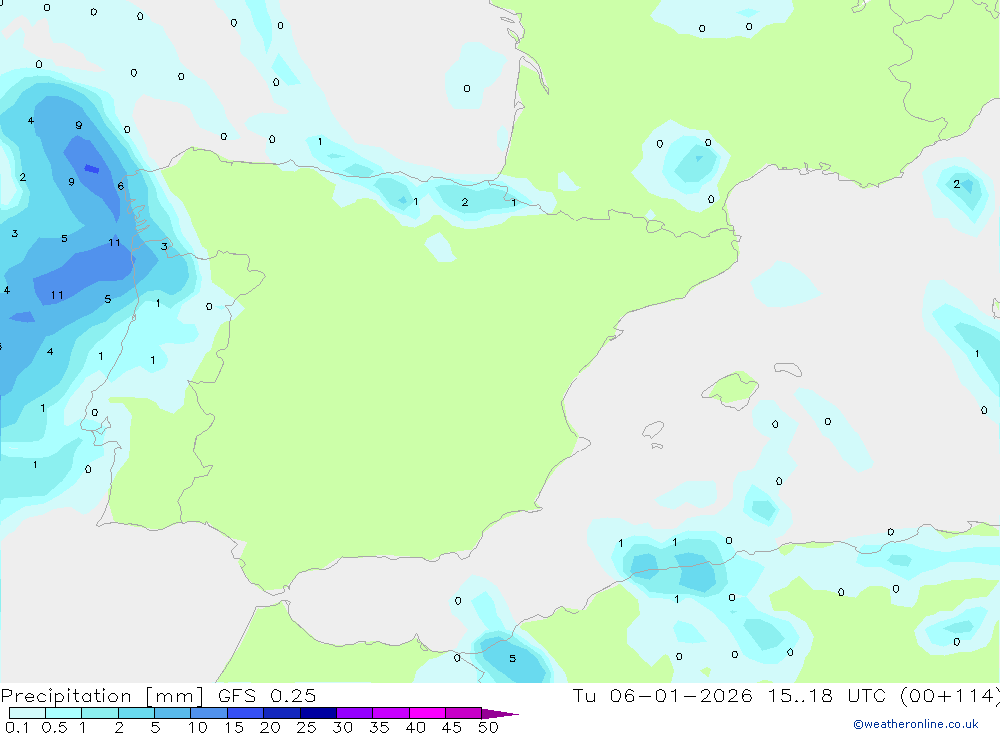The width and height of the screenshot is (1000, 733).
Task: Click the 0.1–0.5 mm legend color box
Action: coord(27,713)
